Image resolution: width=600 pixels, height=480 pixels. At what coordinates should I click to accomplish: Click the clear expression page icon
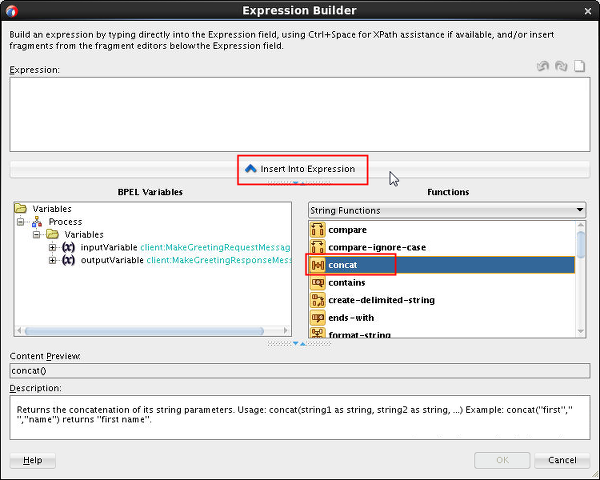click(578, 67)
